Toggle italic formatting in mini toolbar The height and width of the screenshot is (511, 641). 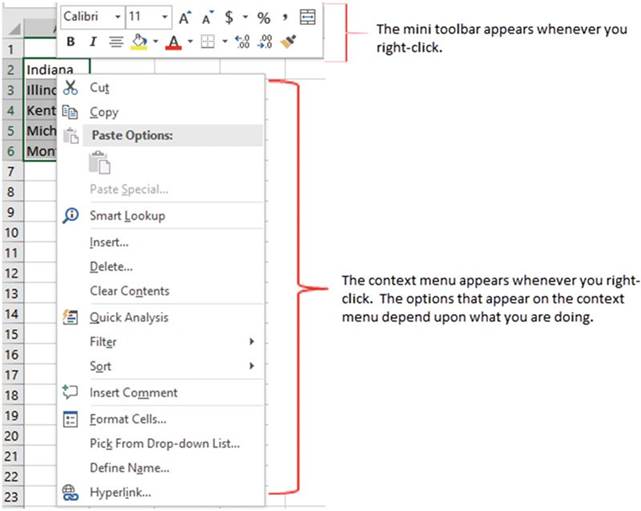tap(93, 42)
